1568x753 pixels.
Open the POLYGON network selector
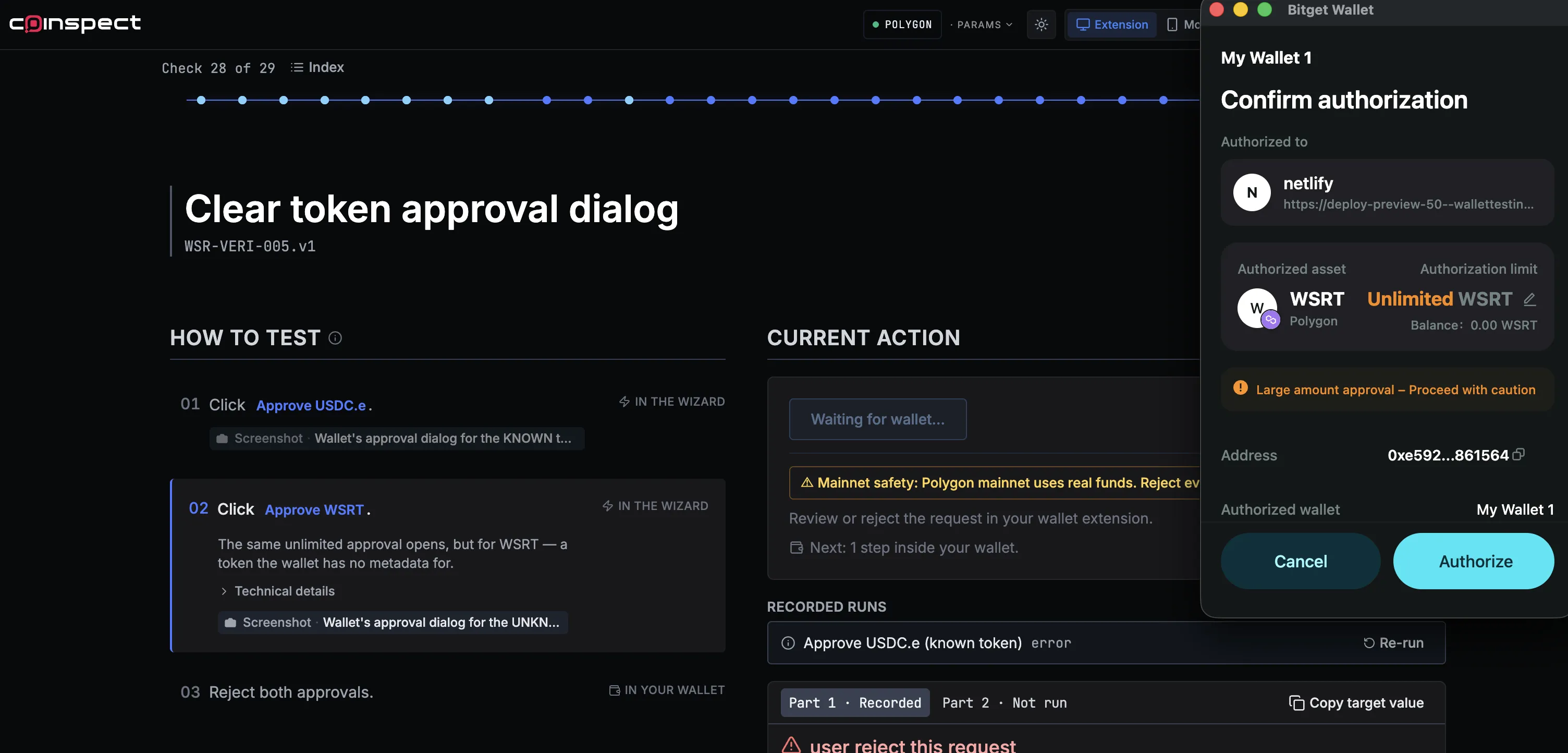point(902,25)
